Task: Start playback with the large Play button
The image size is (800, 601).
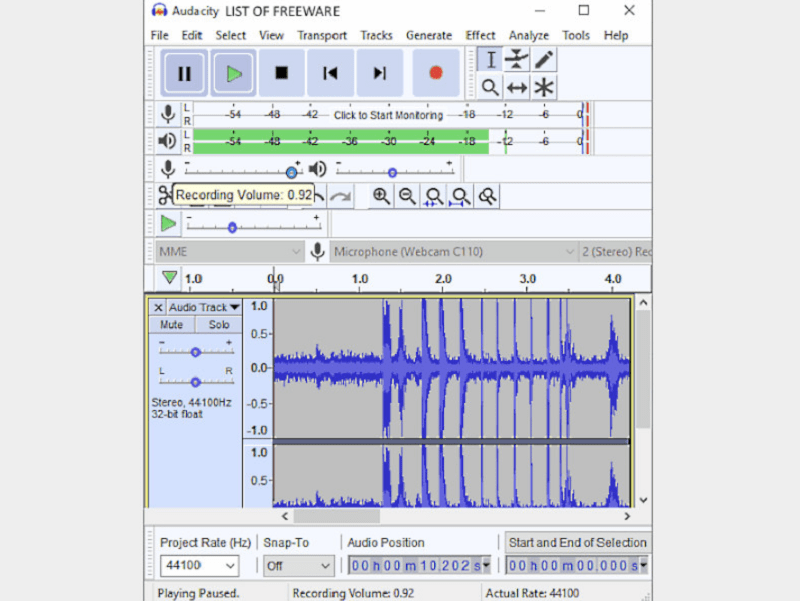Action: pyautogui.click(x=234, y=73)
